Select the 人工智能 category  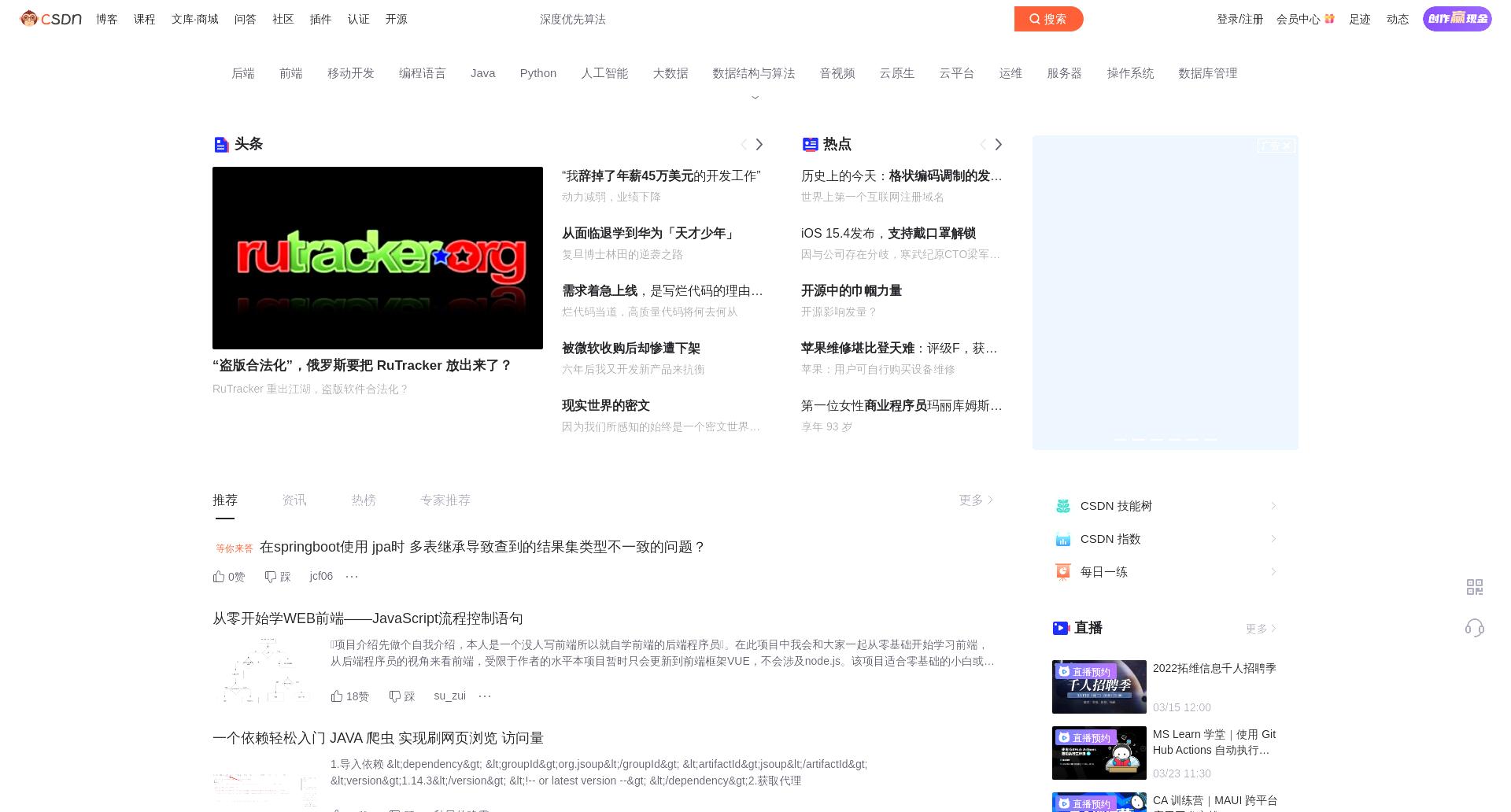coord(604,73)
